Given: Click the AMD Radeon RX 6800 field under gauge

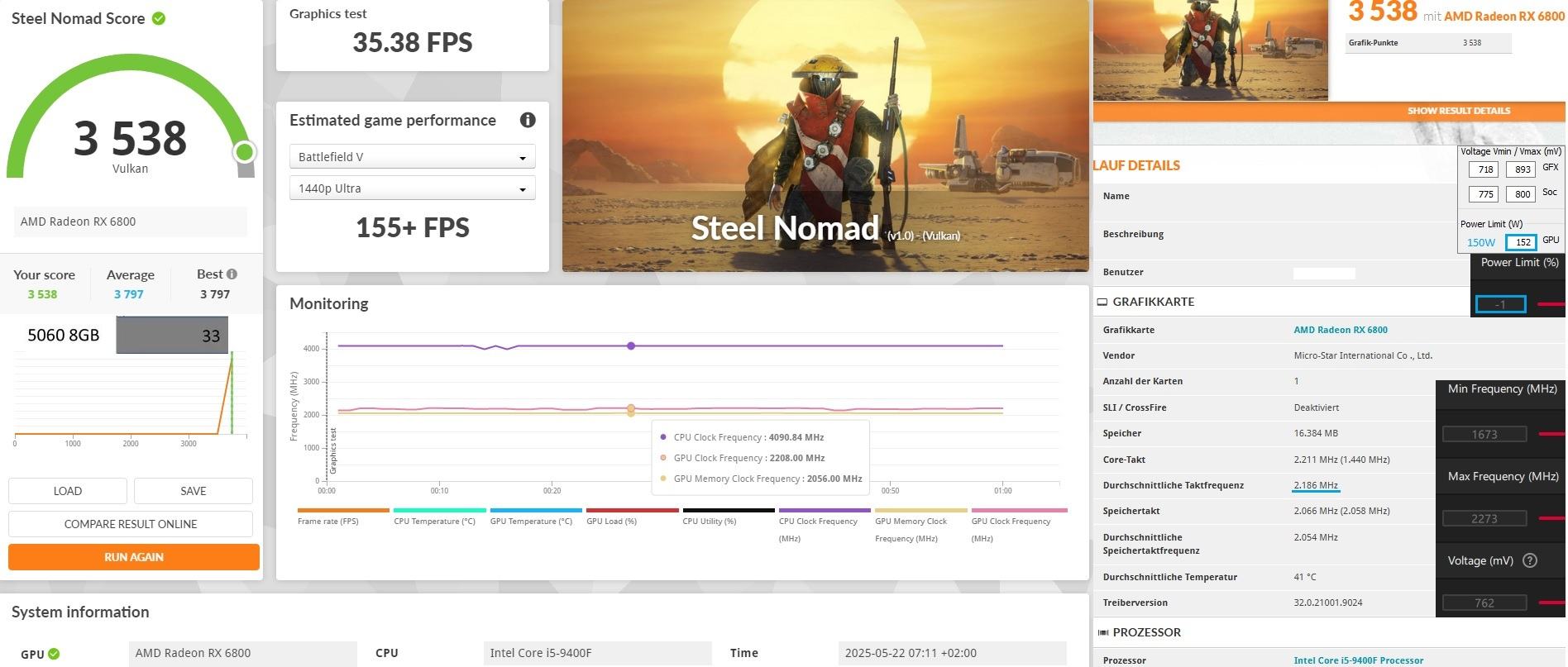Looking at the screenshot, I should click(131, 222).
